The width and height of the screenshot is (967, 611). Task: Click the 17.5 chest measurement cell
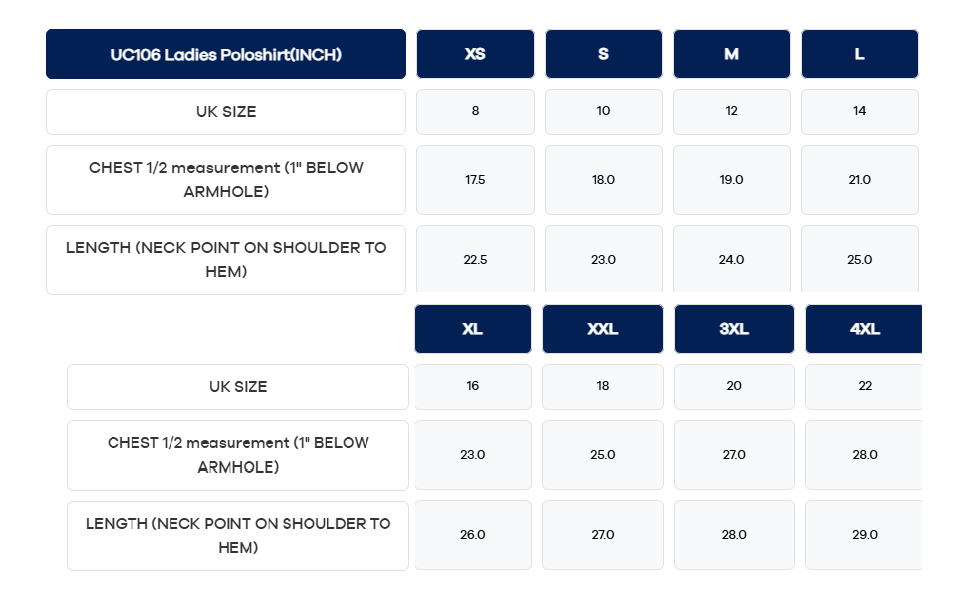475,180
